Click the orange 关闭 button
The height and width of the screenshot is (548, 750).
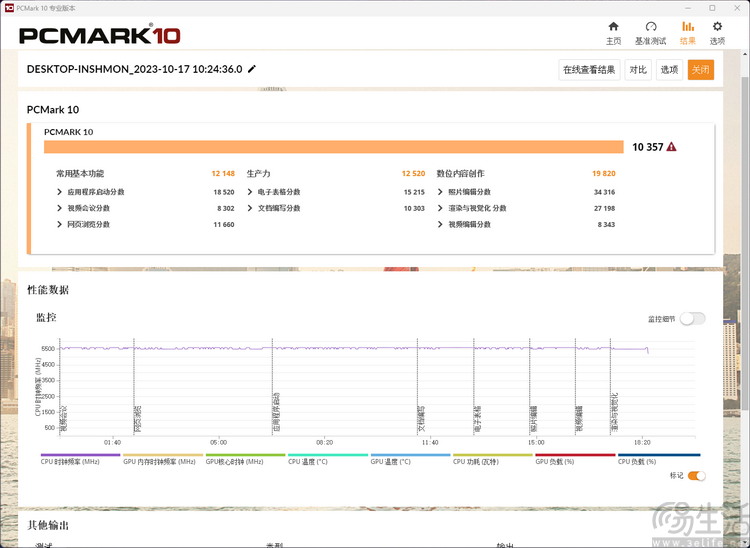pyautogui.click(x=700, y=70)
